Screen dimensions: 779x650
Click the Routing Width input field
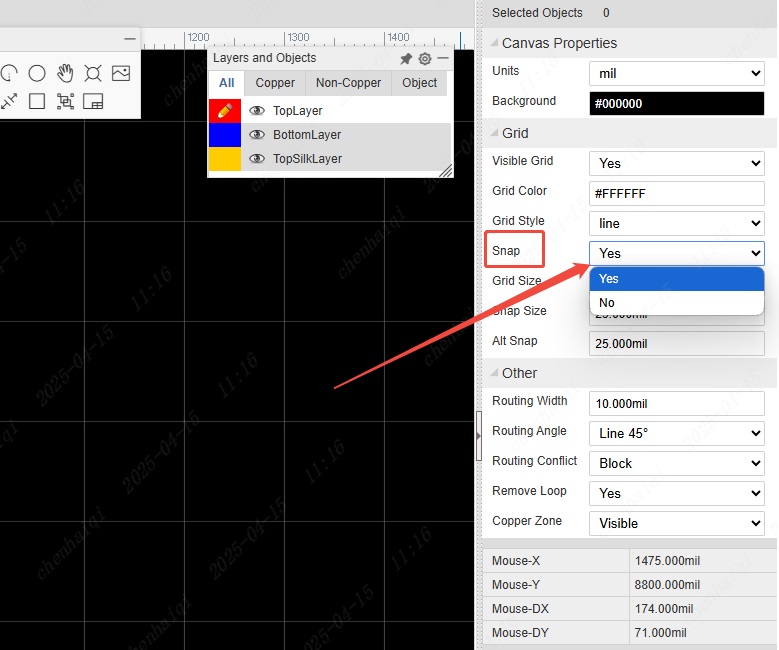coord(676,403)
